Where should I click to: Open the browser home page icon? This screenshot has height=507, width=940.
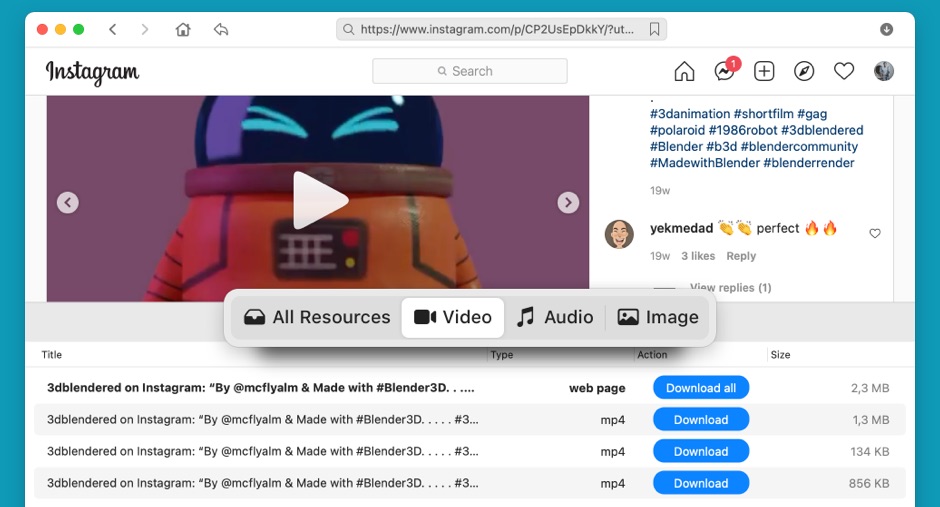pyautogui.click(x=183, y=29)
